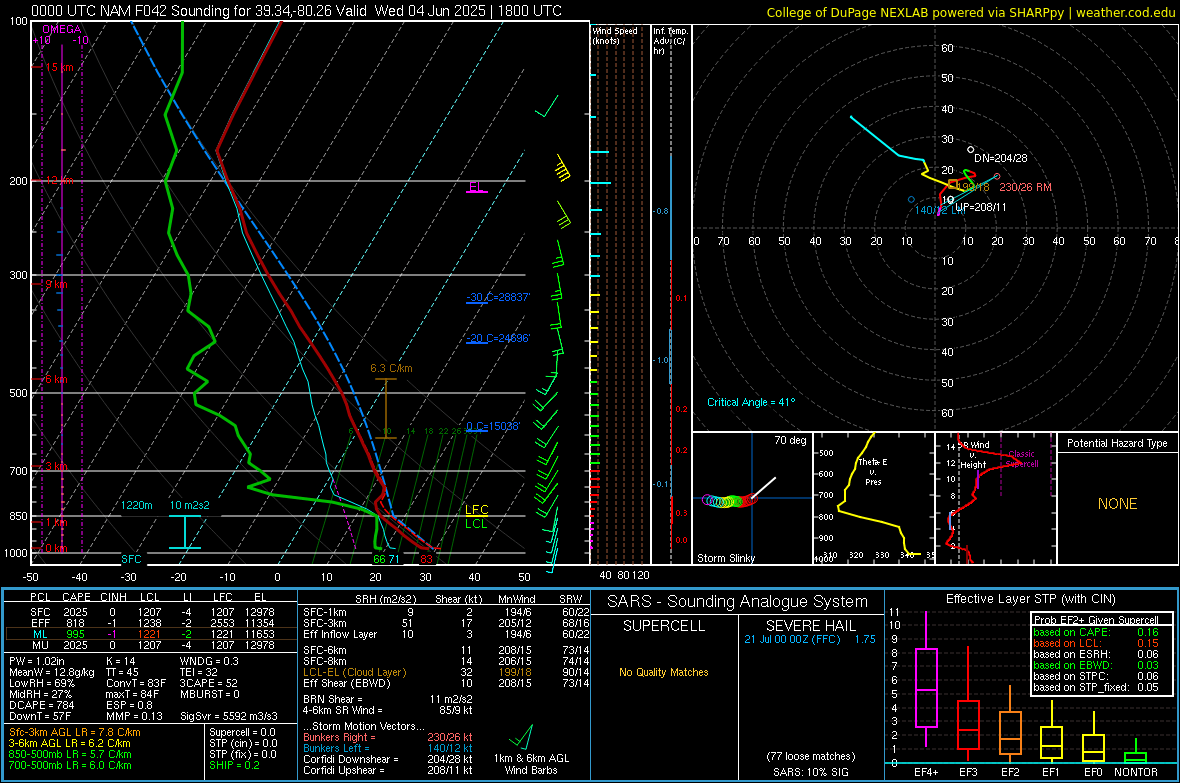Screen dimensions: 1180x783
Task: Click the red 83 surface temperature value
Action: (x=427, y=559)
